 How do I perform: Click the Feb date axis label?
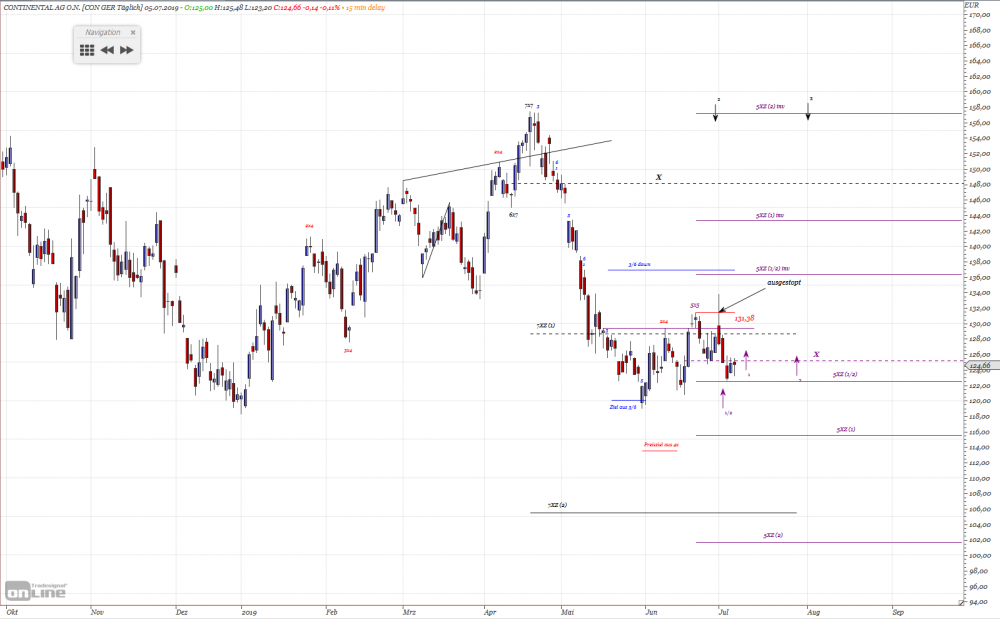pyautogui.click(x=331, y=612)
